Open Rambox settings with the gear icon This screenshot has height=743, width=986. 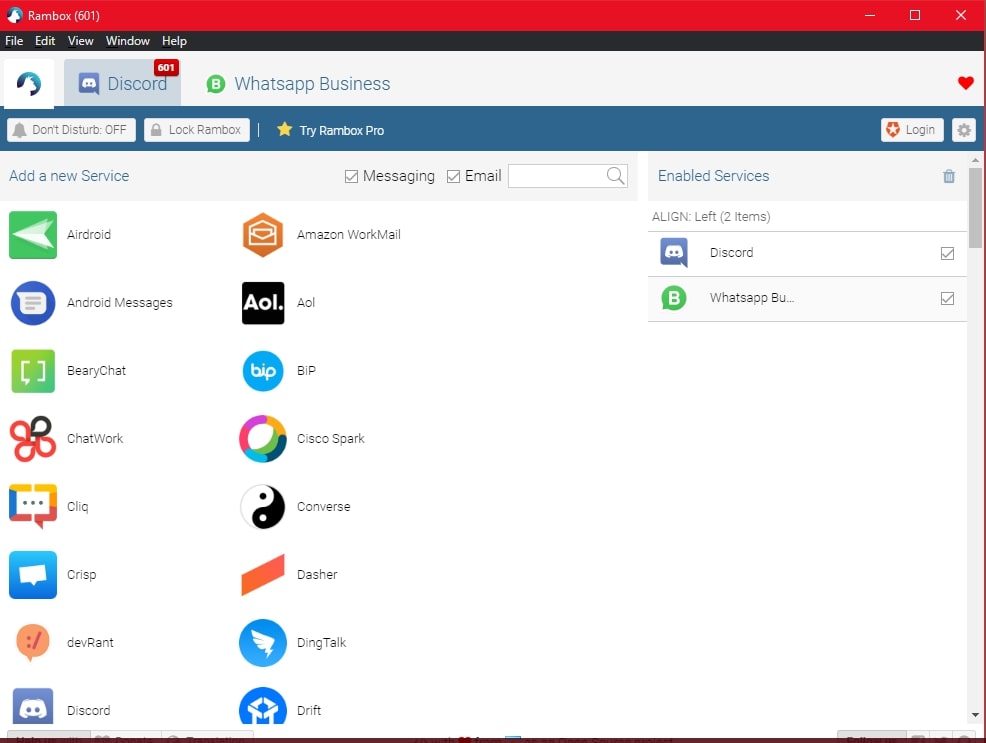click(x=963, y=129)
